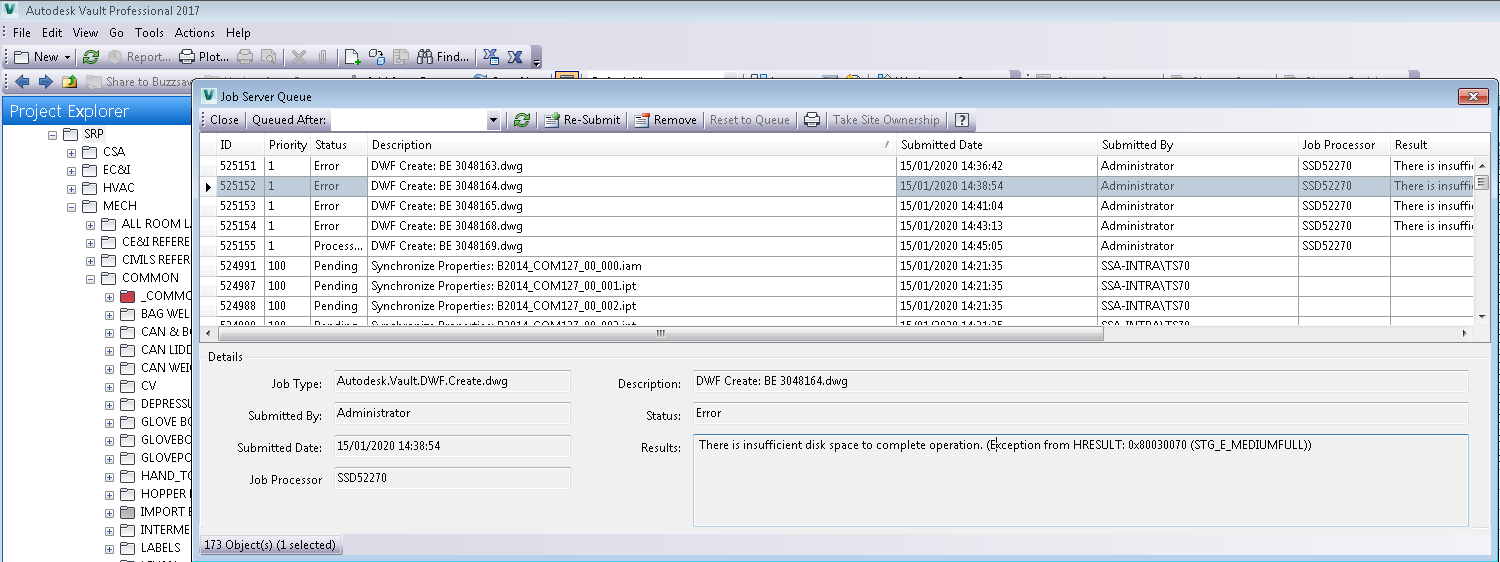Open Job Server Queue help question icon

pos(961,120)
